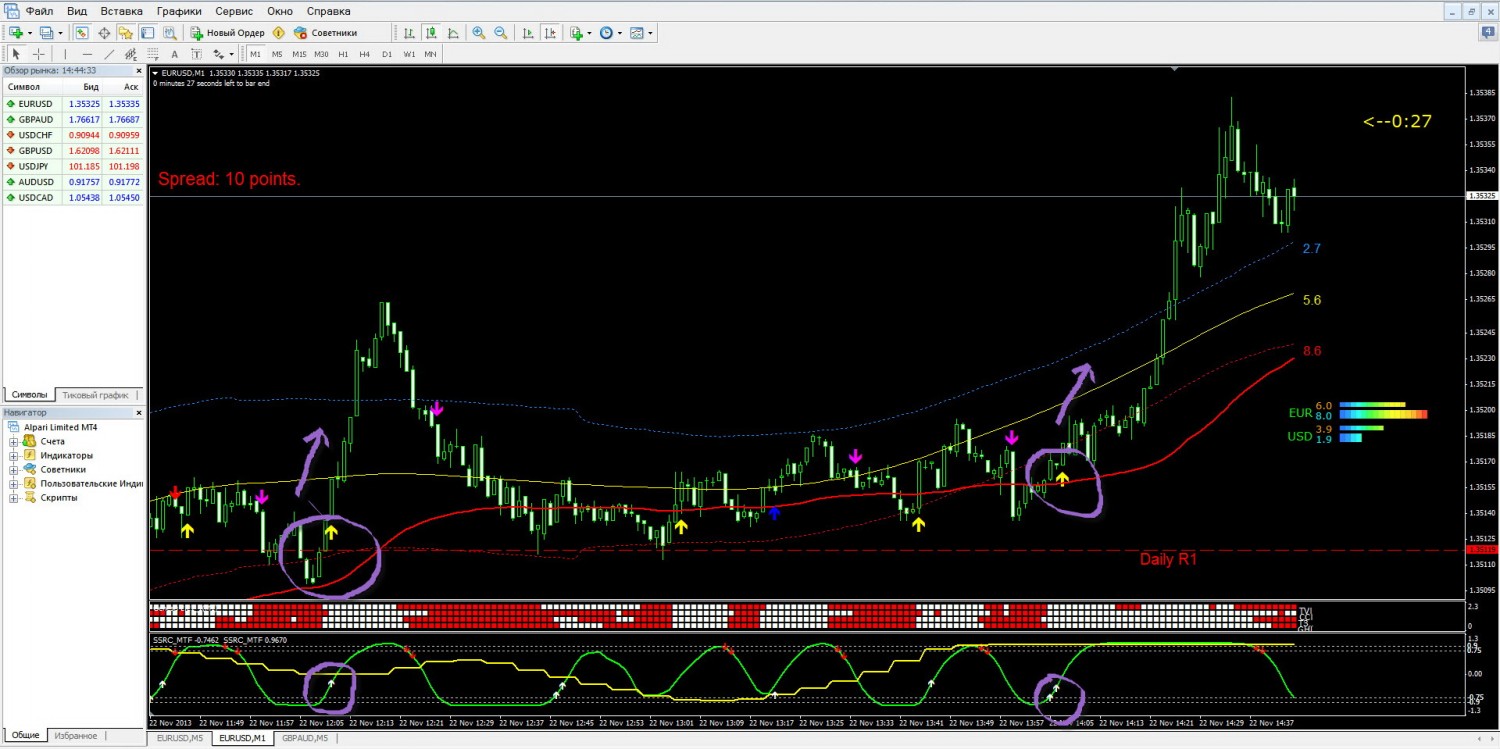Open dropdown arrow beside New Chart icon
The image size is (1500, 749).
click(29, 33)
